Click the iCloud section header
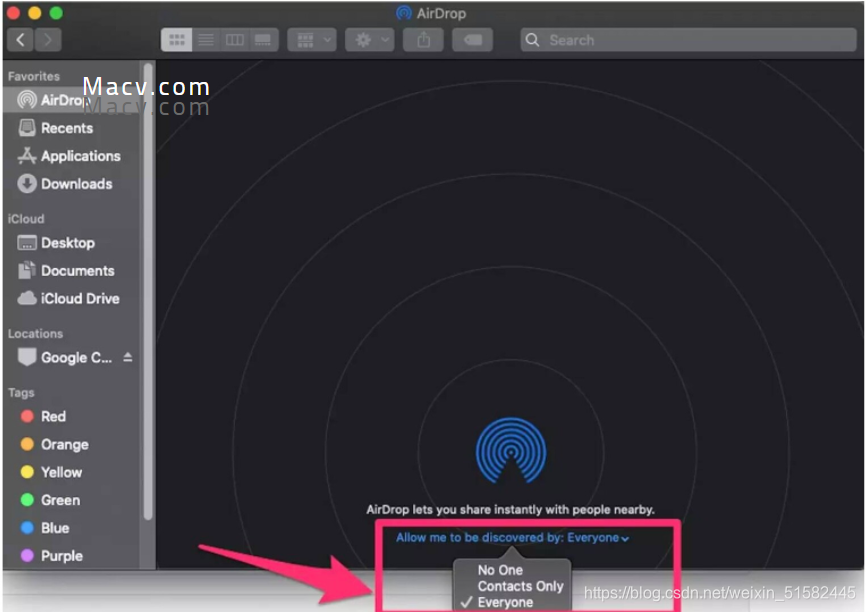Viewport: 866px width, 612px height. (26, 219)
